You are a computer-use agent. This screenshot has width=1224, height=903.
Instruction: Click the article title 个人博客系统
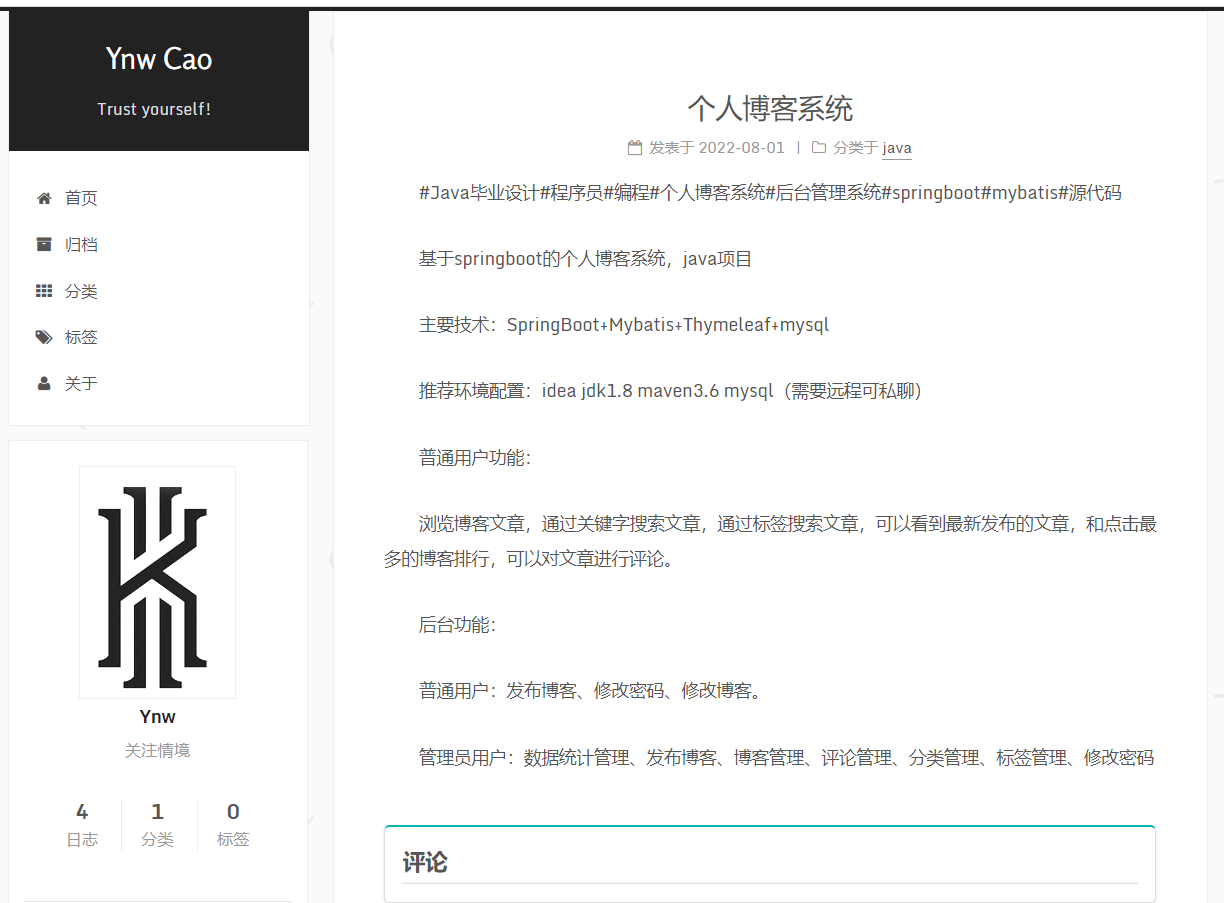pyautogui.click(x=770, y=108)
